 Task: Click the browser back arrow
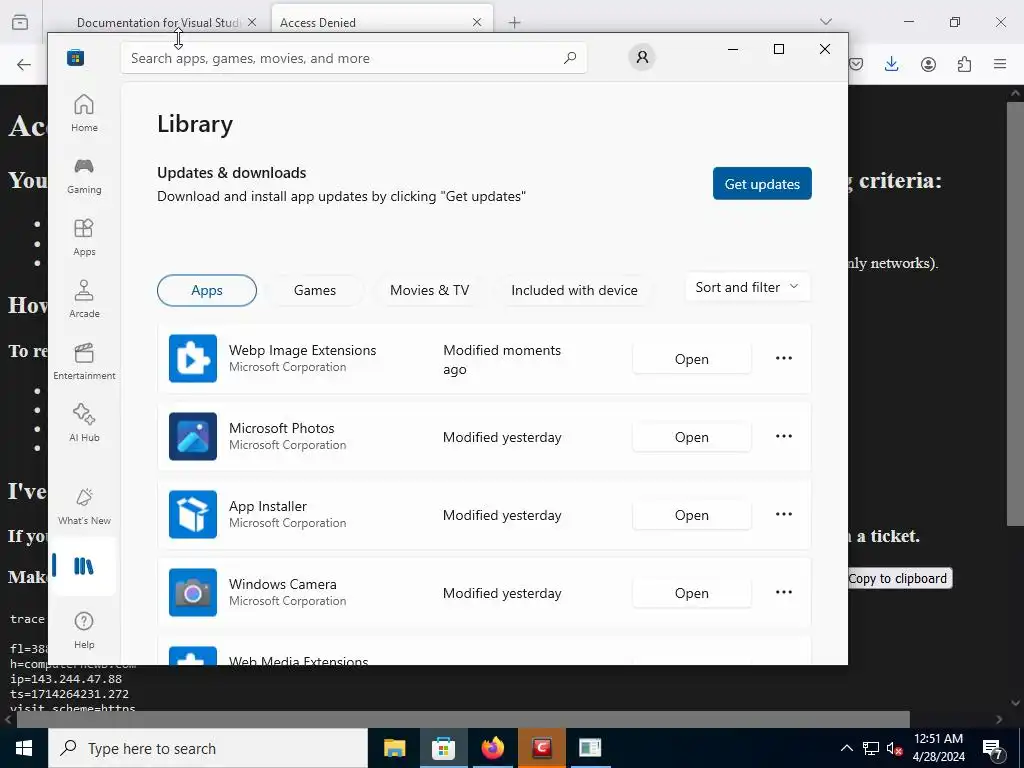click(24, 64)
